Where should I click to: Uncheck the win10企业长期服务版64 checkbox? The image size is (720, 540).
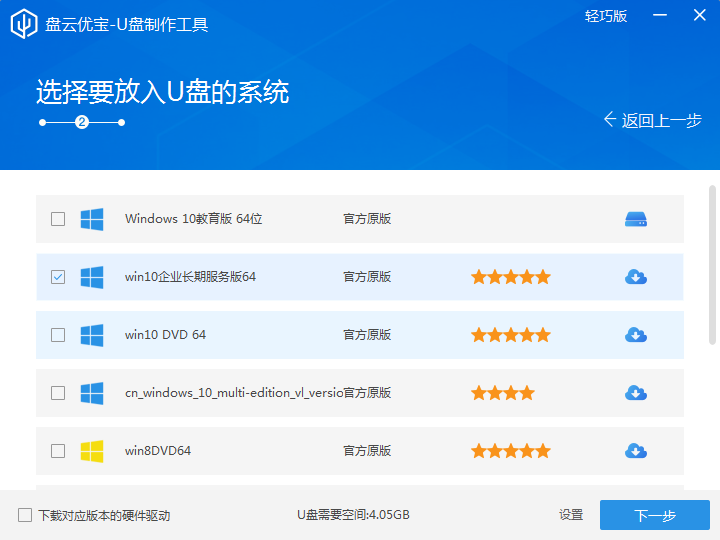58,277
